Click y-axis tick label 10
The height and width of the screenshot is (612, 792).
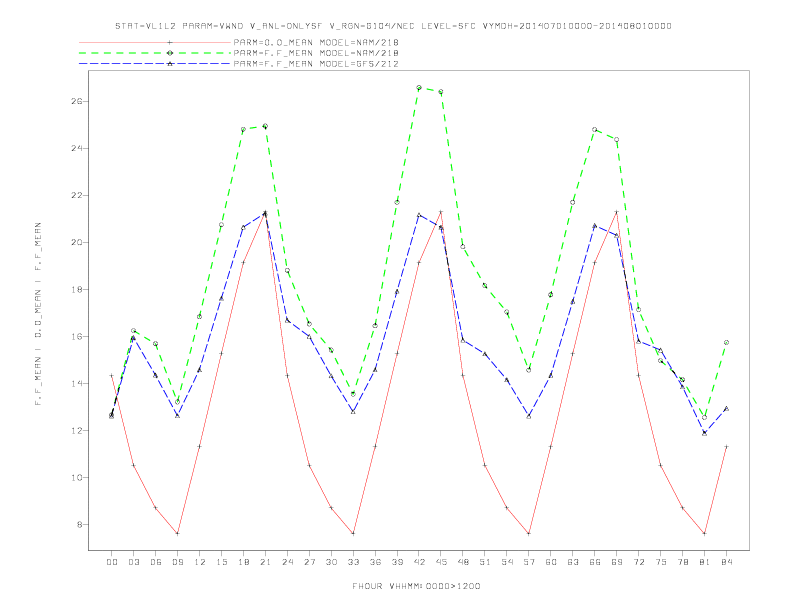click(x=77, y=478)
